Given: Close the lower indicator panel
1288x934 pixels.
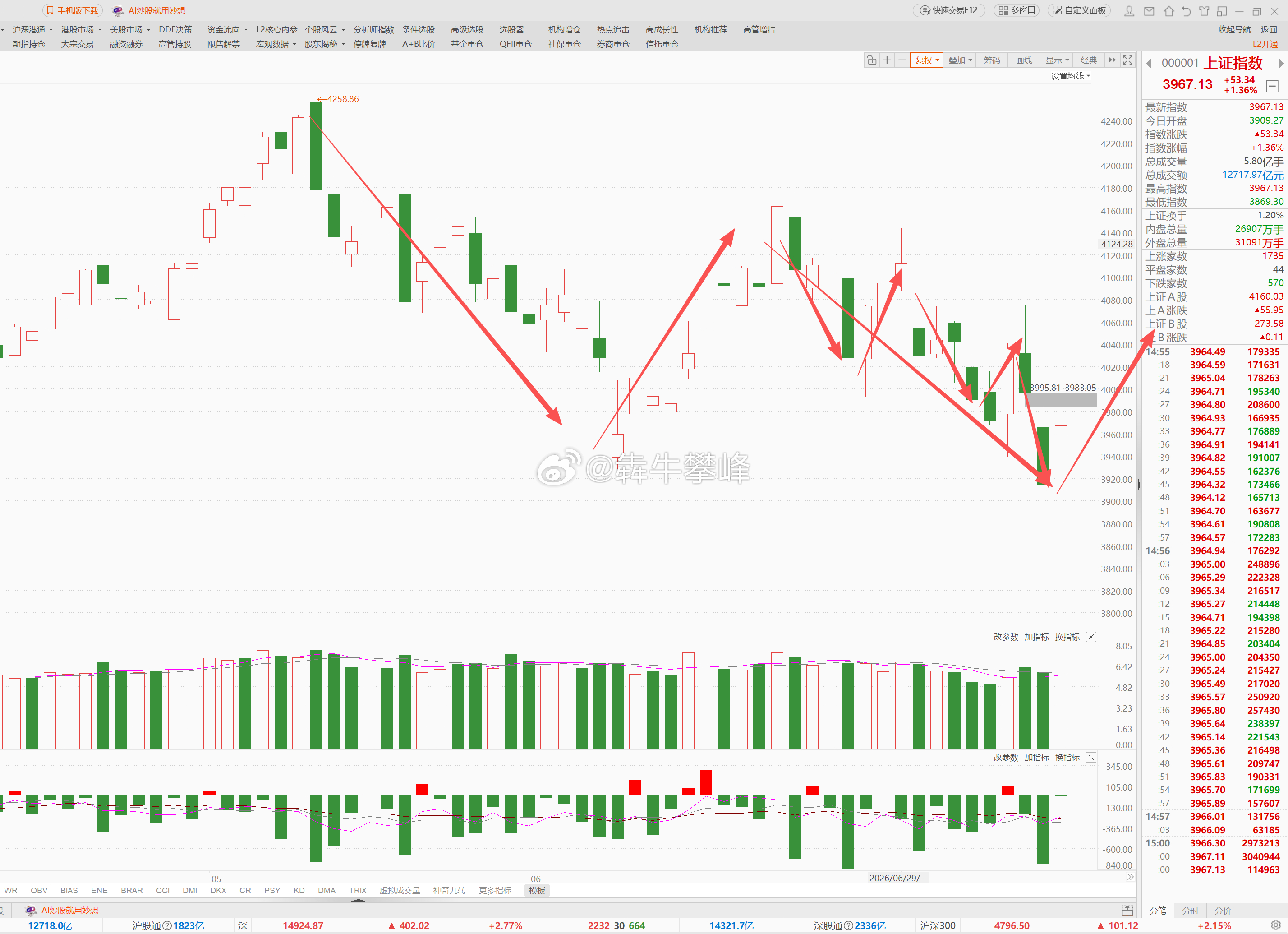Looking at the screenshot, I should (x=1091, y=757).
